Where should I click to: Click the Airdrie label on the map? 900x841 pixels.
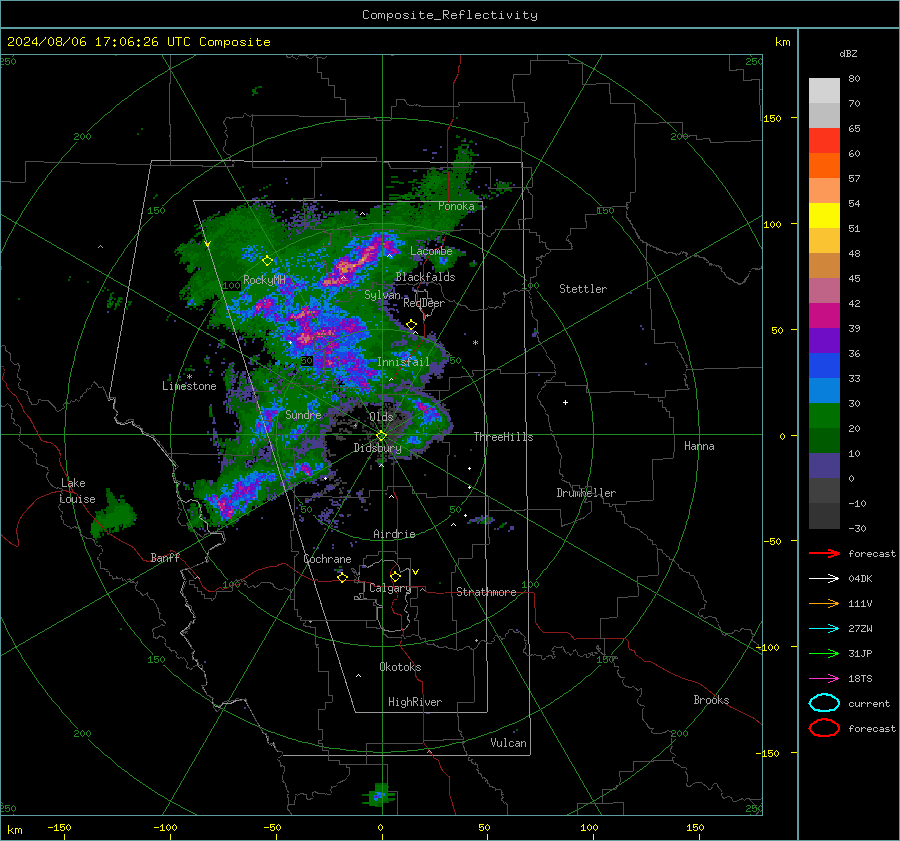click(x=394, y=534)
